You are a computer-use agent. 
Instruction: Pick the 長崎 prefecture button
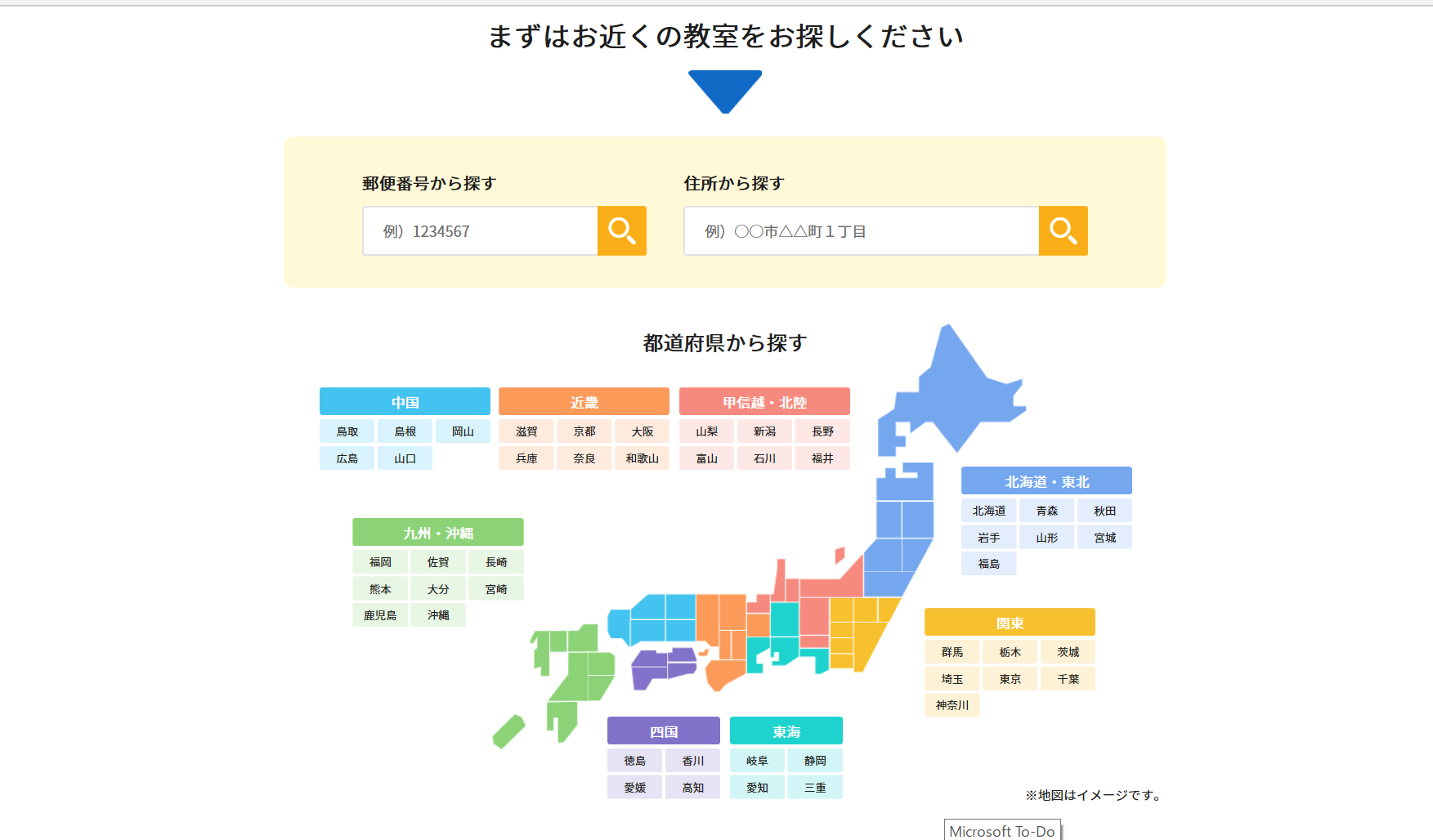(496, 562)
